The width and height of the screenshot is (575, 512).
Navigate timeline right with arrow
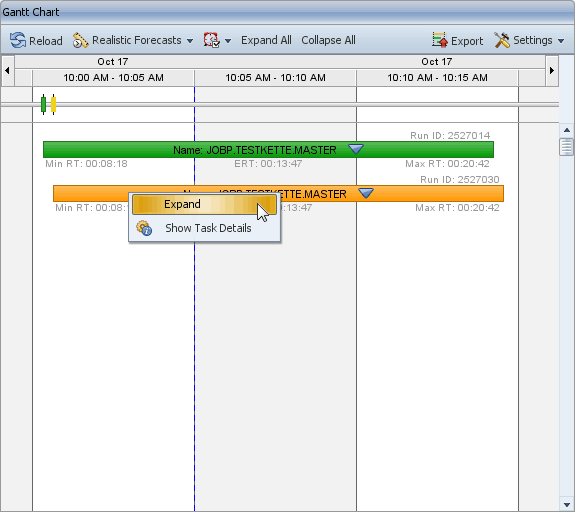click(552, 70)
